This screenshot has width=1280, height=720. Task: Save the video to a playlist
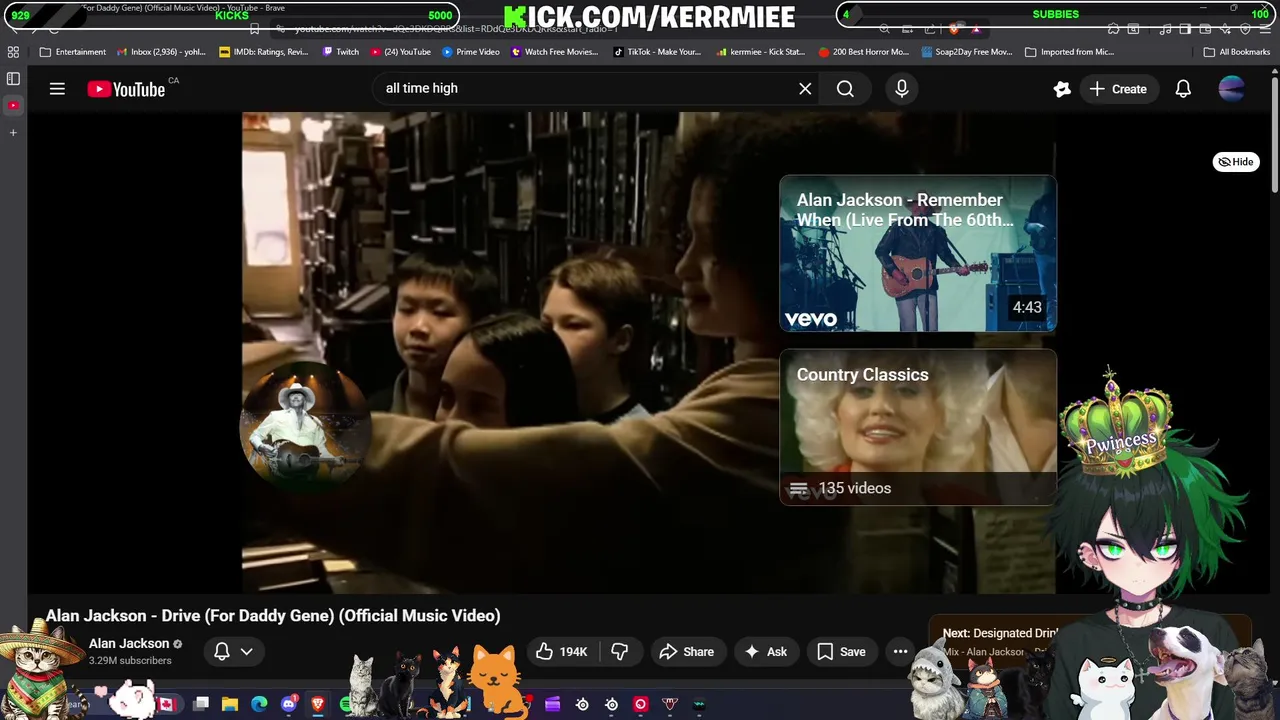tap(841, 652)
